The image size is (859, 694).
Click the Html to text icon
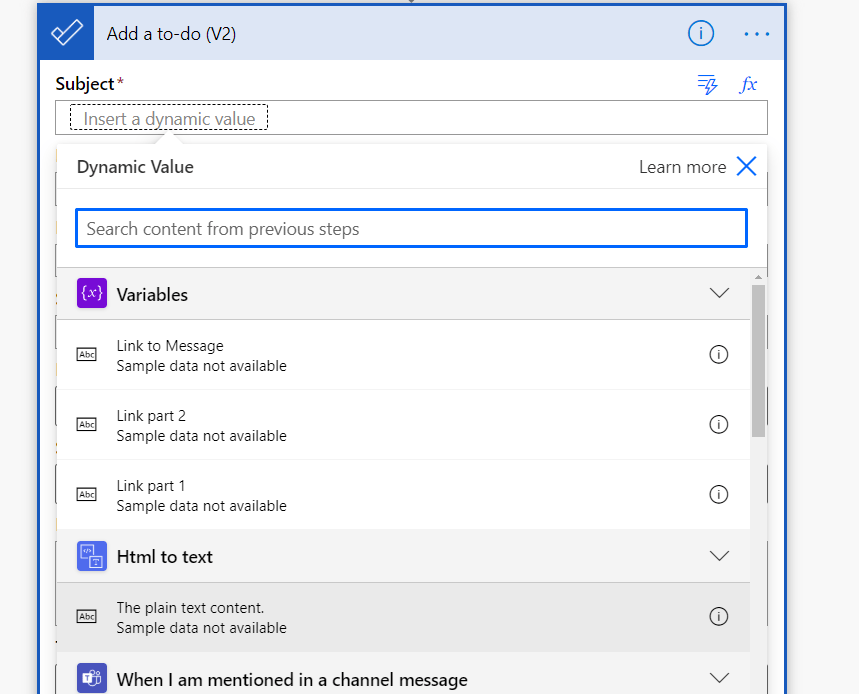click(91, 556)
